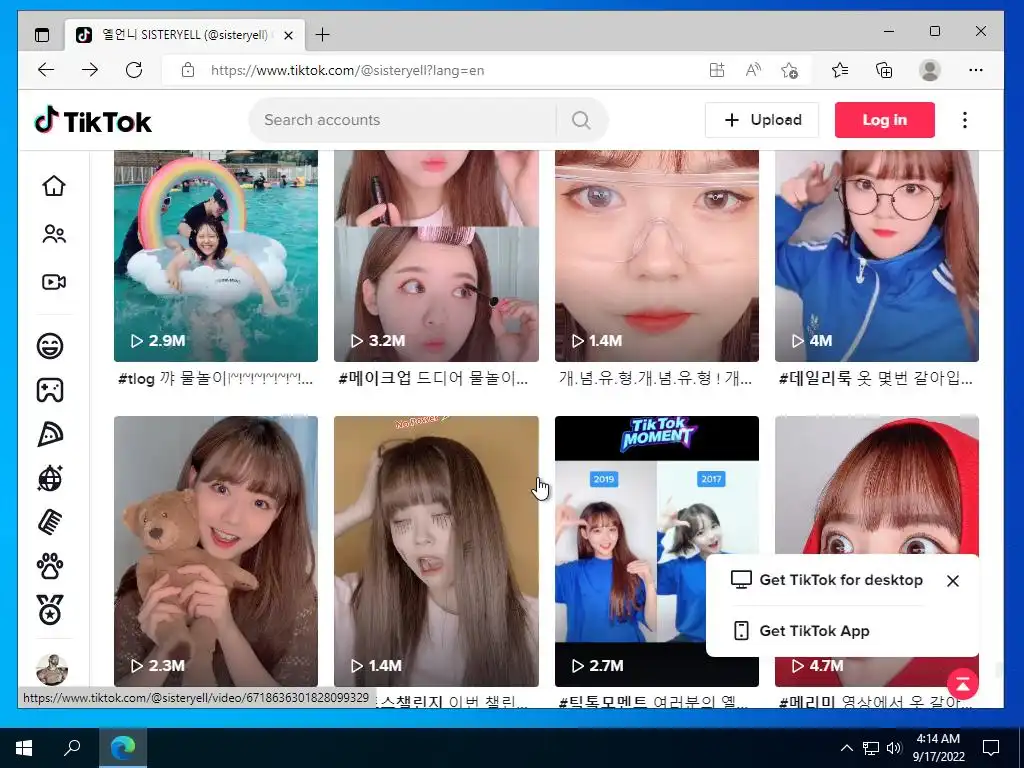
Task: Show hidden system tray icons
Action: [x=846, y=748]
